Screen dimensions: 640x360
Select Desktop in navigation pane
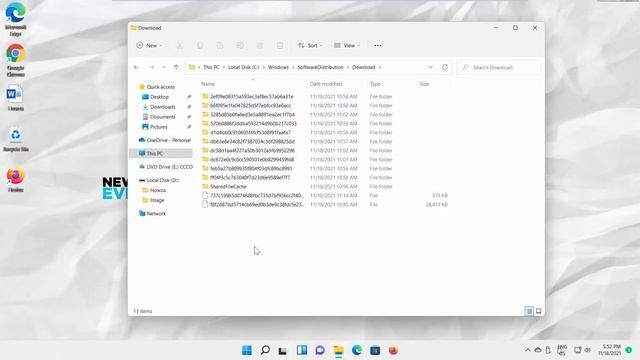(159, 97)
